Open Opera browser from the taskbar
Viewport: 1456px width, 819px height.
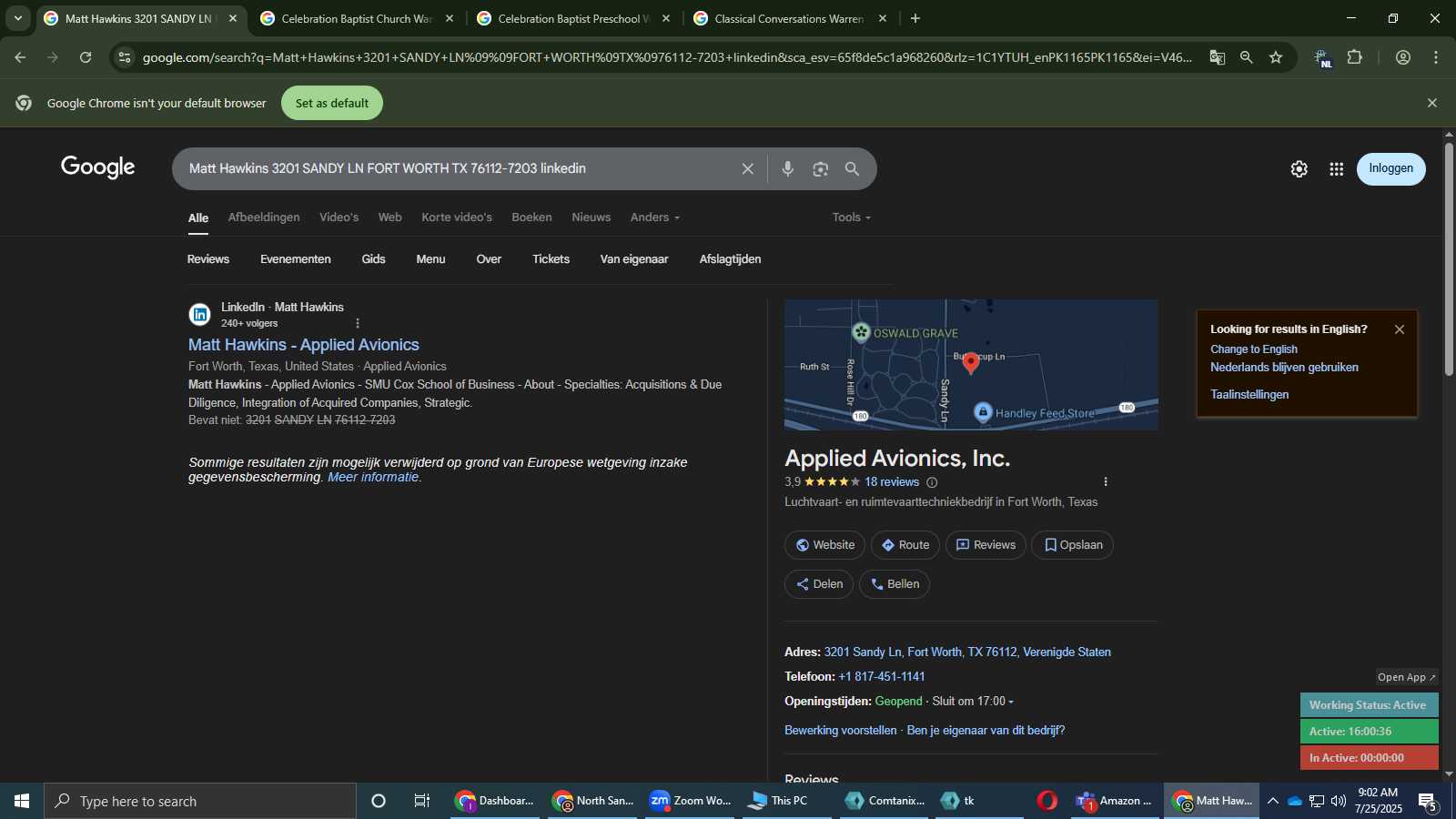coord(1047,801)
